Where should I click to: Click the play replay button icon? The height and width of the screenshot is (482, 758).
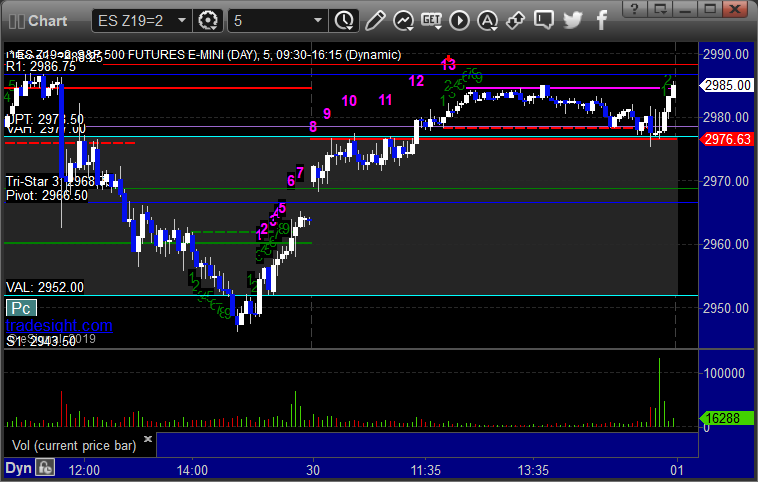[x=459, y=21]
